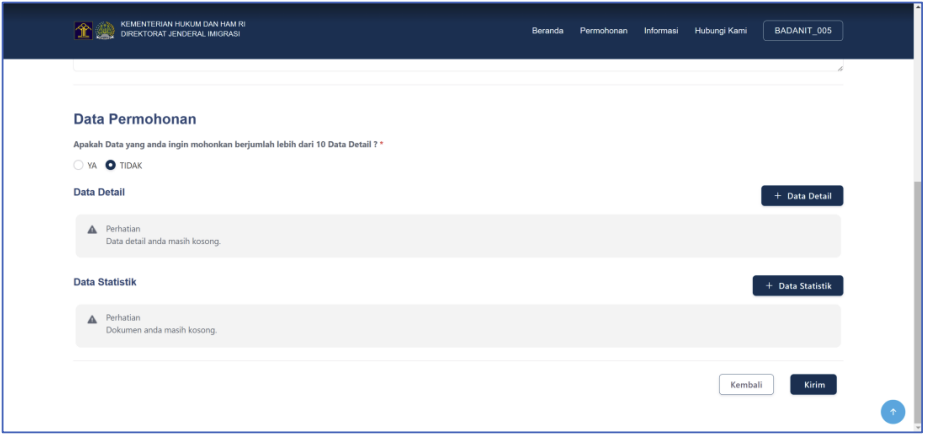Viewport: 928px width, 435px height.
Task: Go to Beranda in navigation bar
Action: tap(547, 31)
